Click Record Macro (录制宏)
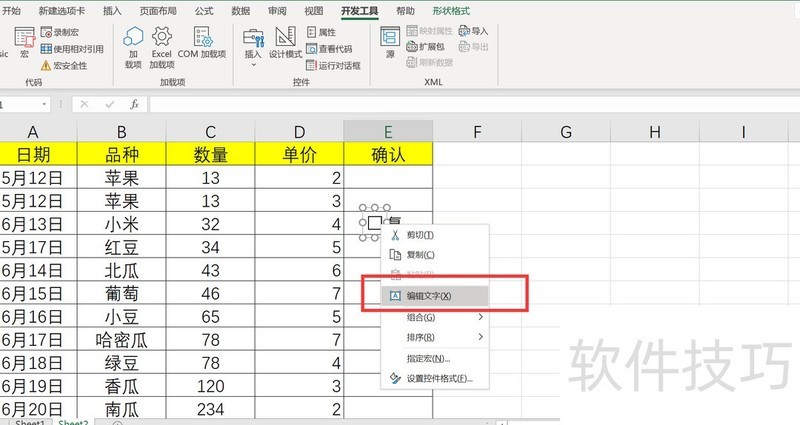Viewport: 800px width, 425px height. pyautogui.click(x=60, y=32)
